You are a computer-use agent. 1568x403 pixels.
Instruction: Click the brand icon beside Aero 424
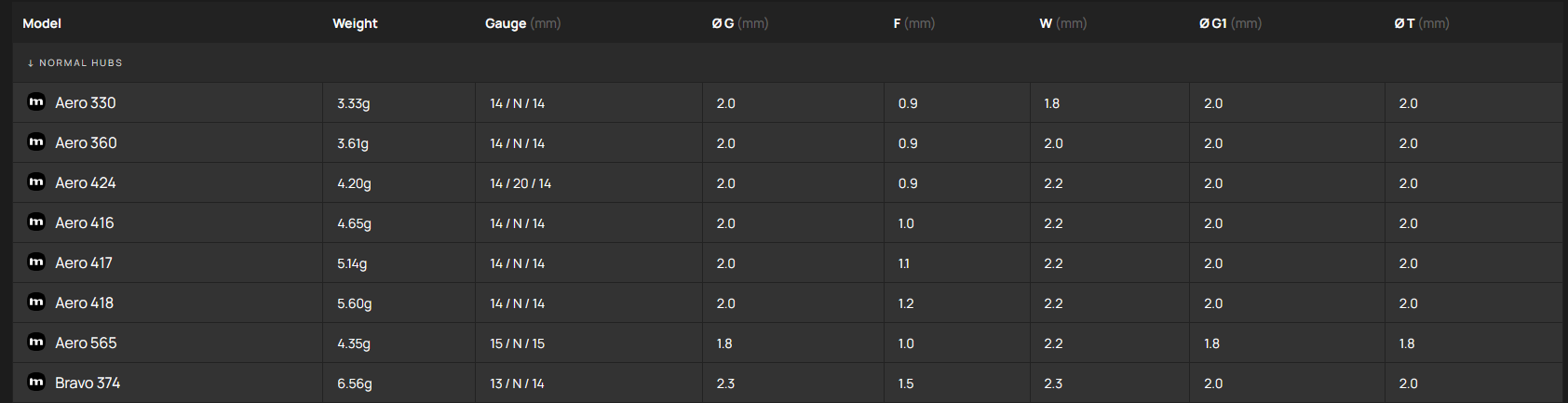coord(36,182)
